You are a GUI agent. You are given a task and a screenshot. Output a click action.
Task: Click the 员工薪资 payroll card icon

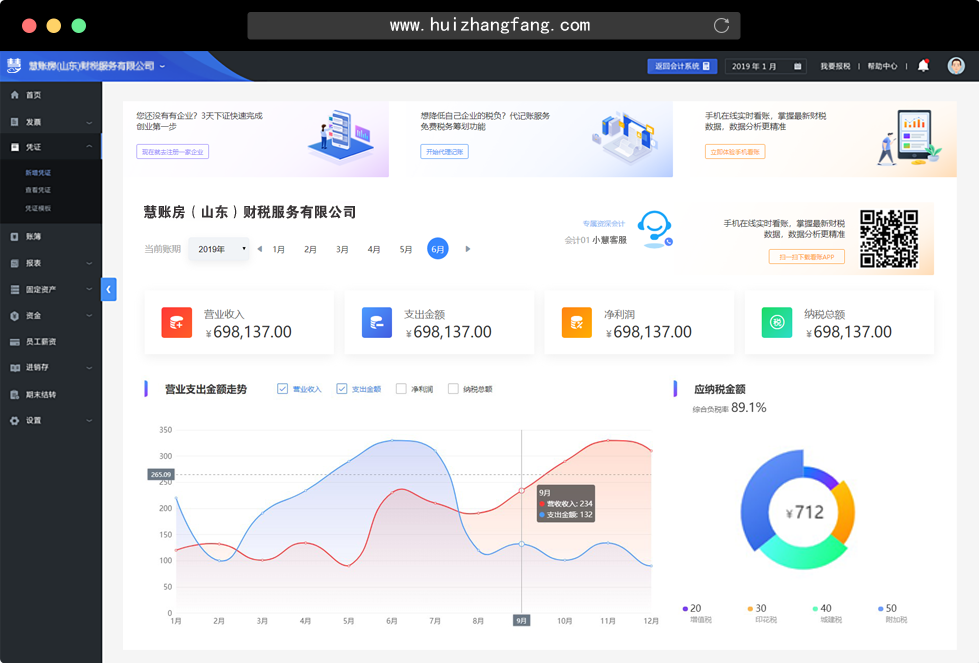pyautogui.click(x=14, y=341)
